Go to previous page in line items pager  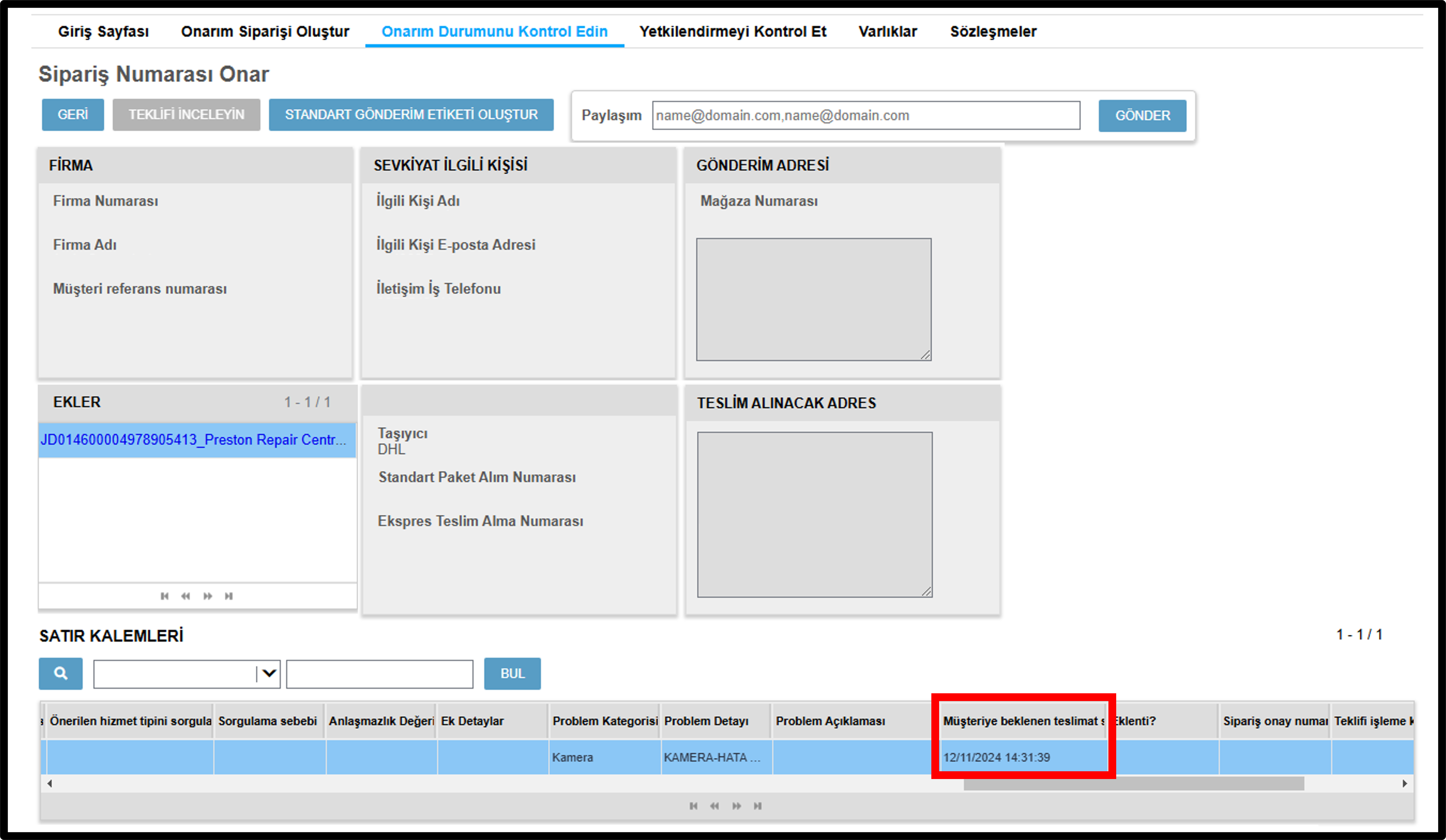point(714,806)
